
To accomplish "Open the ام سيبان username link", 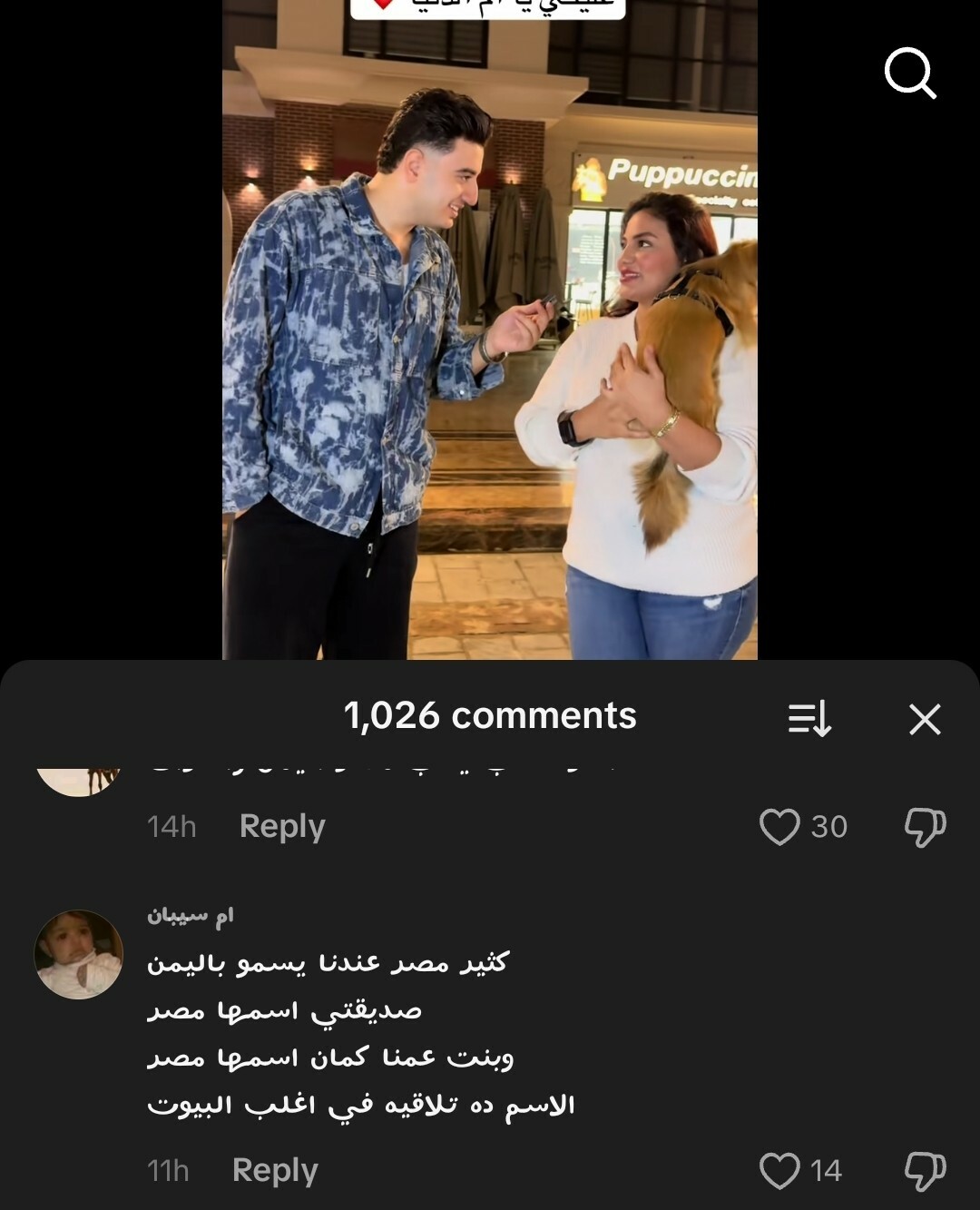I will click(x=191, y=916).
